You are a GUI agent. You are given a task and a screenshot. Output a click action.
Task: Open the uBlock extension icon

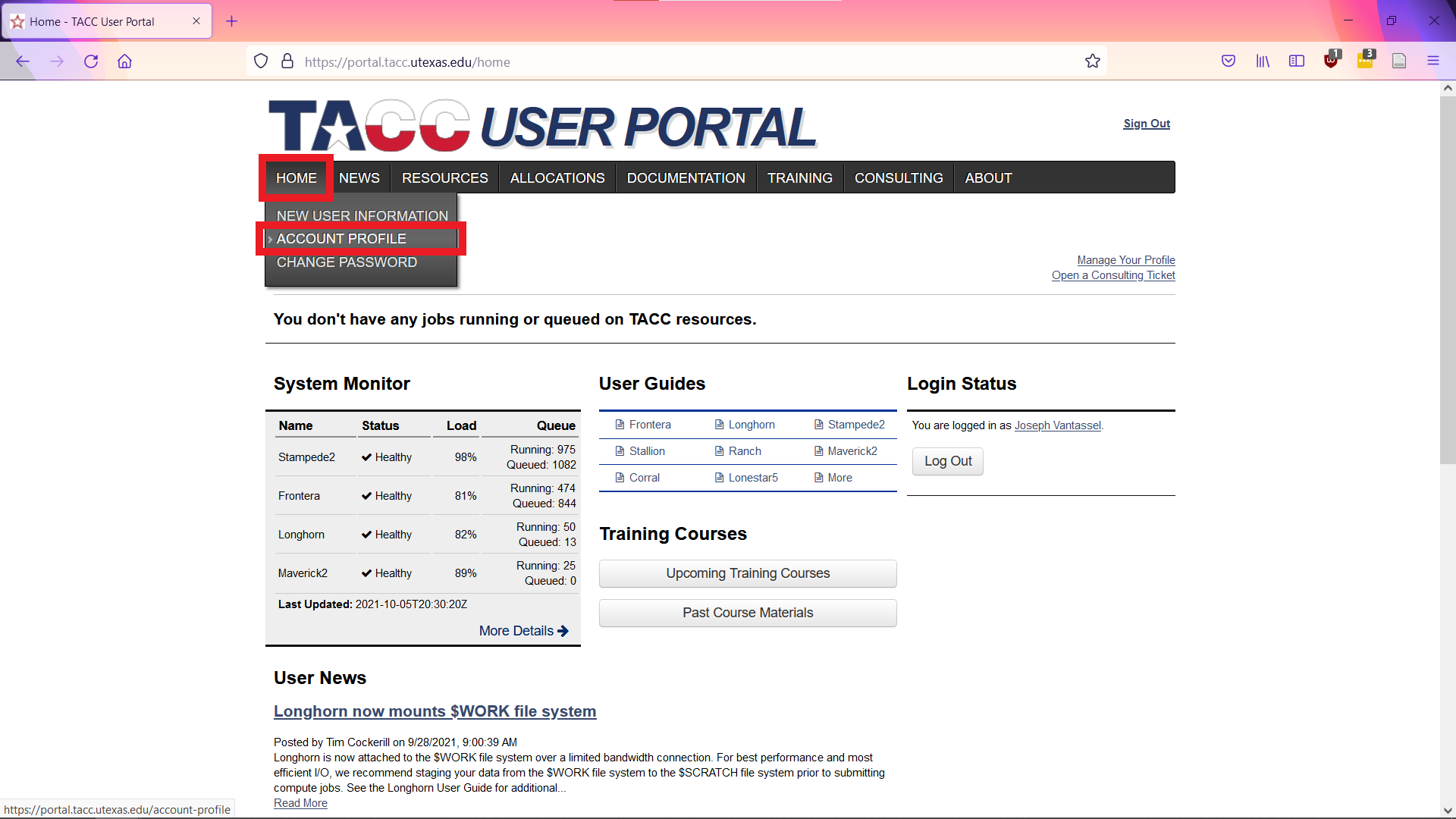1331,61
